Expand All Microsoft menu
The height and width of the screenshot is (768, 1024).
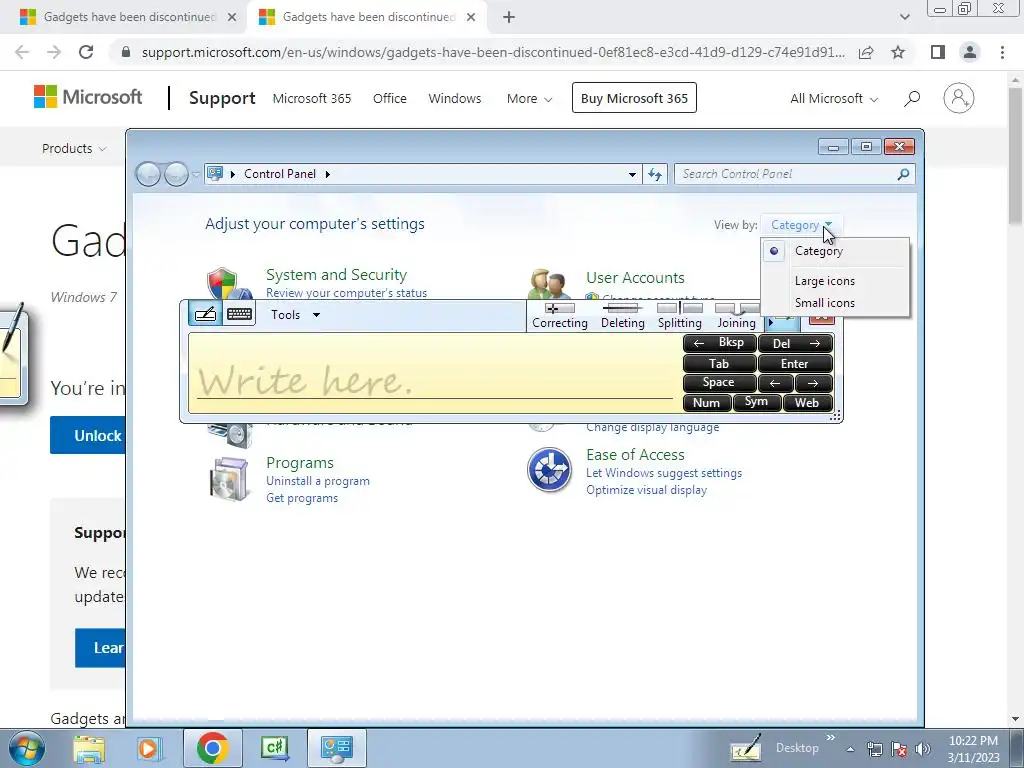(834, 98)
